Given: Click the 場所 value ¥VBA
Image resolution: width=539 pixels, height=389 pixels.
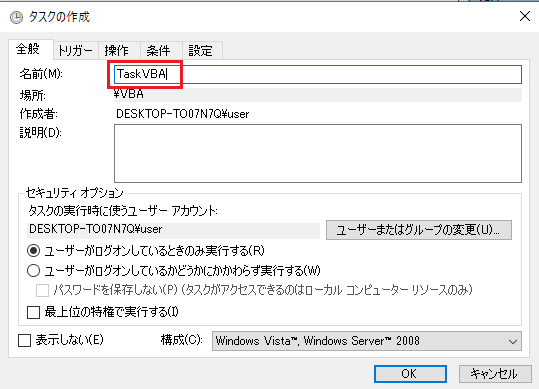Looking at the screenshot, I should (129, 94).
